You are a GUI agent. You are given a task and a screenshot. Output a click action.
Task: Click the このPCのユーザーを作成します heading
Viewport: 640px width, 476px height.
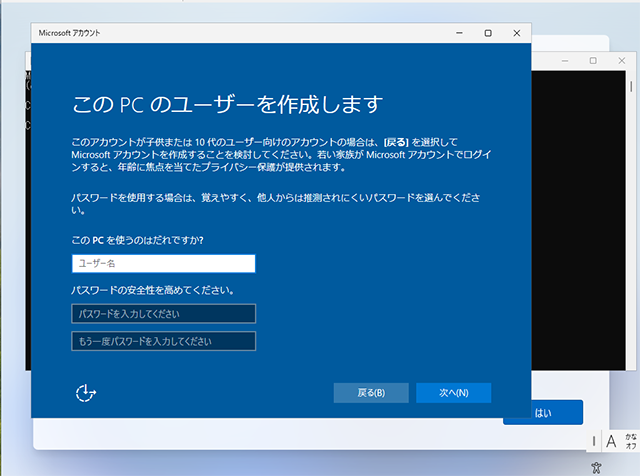pos(228,104)
